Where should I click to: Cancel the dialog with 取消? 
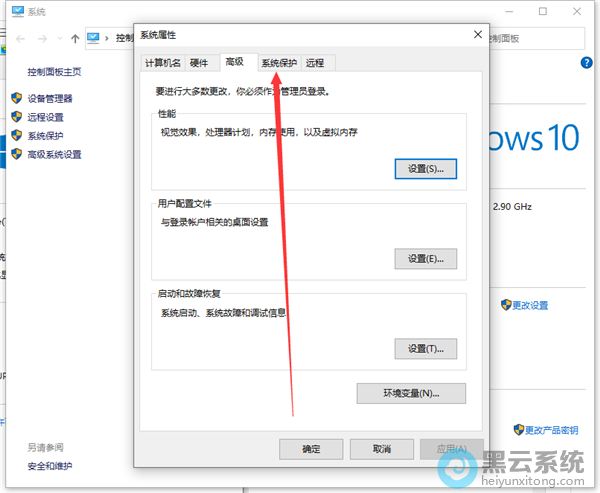coord(381,449)
